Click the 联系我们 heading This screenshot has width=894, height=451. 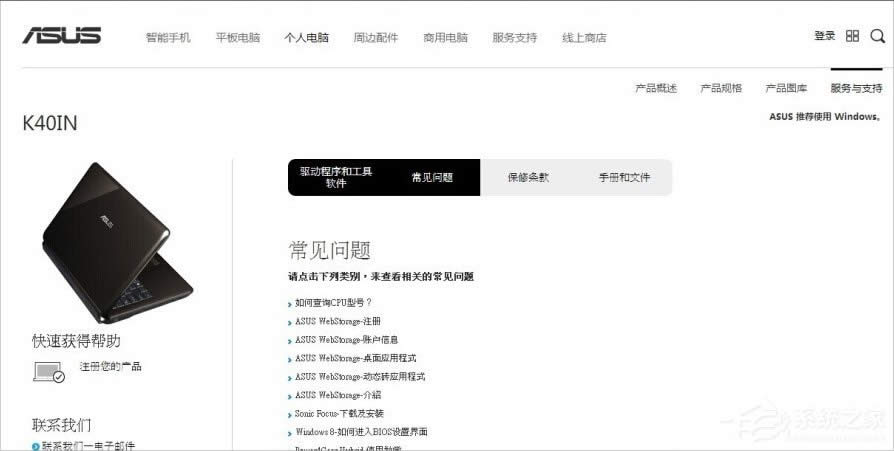[x=62, y=425]
